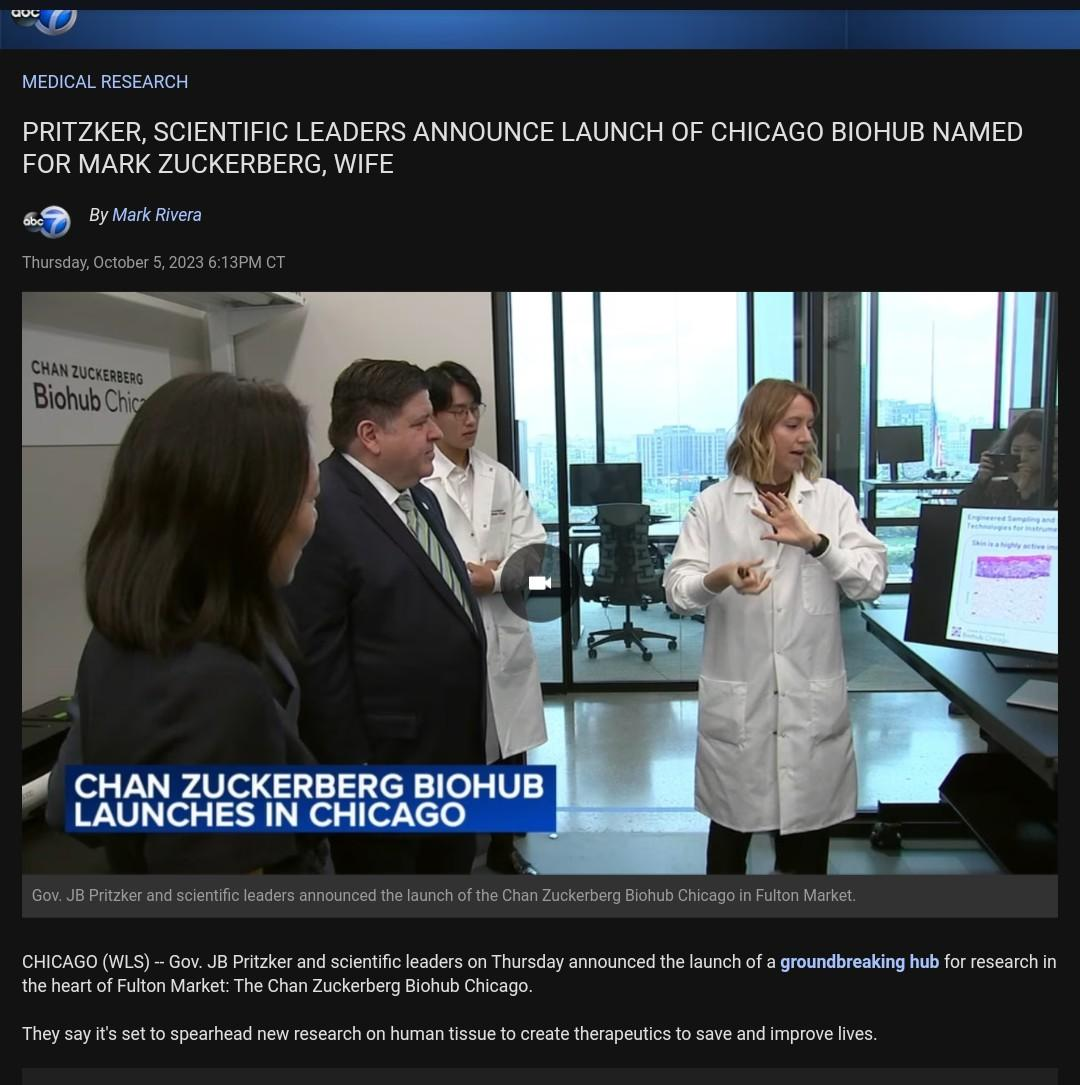The image size is (1080, 1085).
Task: Open author Mark Rivera's profile link
Action: (156, 215)
